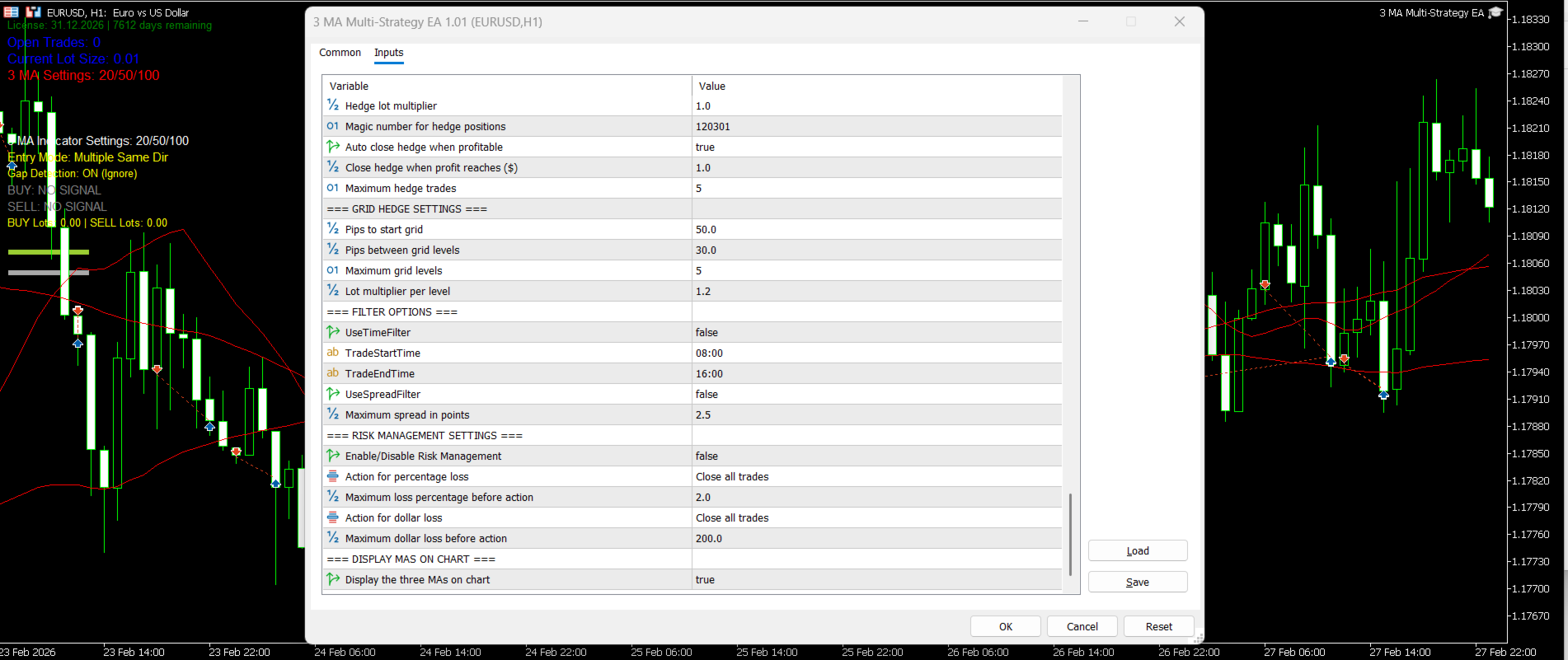Click the Maximum hedge trades integer icon

333,188
